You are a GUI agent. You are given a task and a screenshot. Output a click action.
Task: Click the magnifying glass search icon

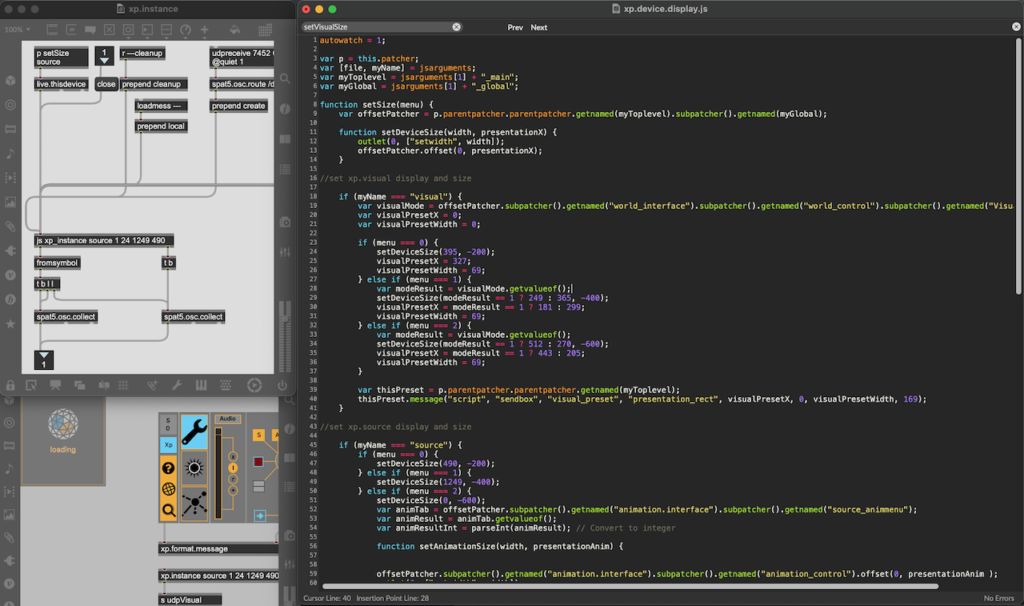coord(168,510)
